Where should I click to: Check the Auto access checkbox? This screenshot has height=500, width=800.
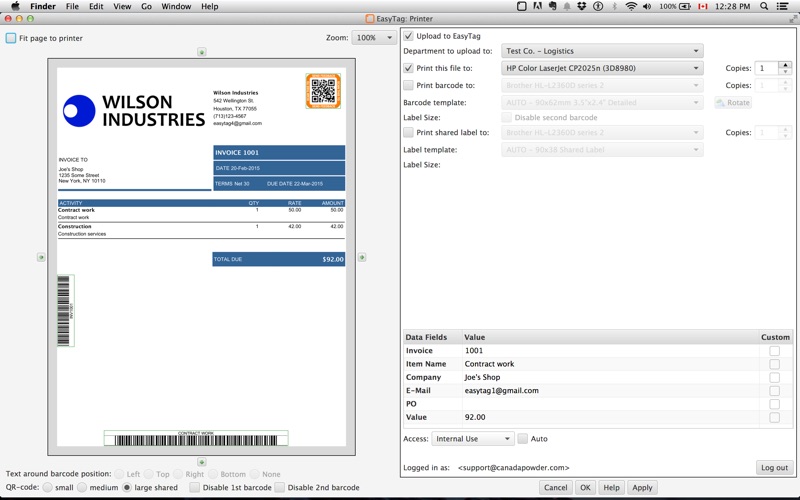pyautogui.click(x=522, y=438)
